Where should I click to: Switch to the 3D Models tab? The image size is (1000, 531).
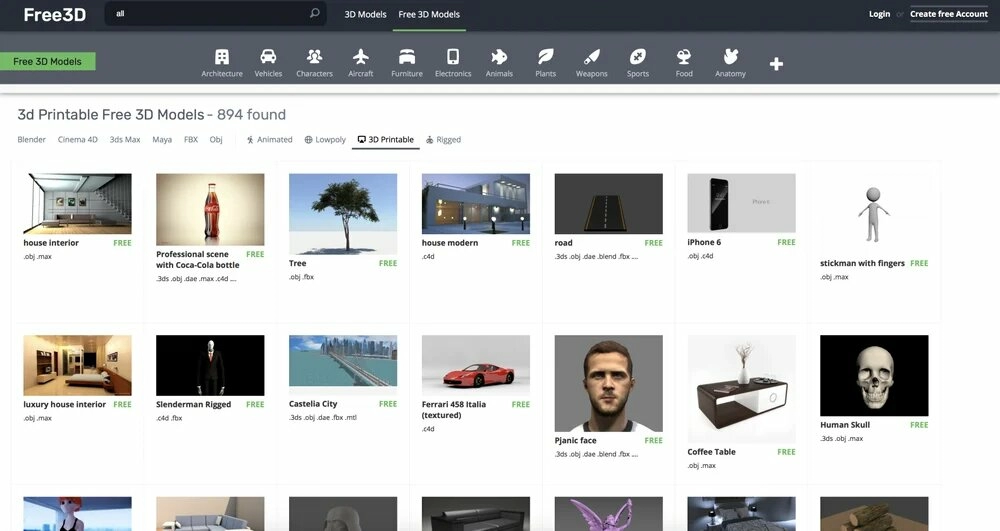[365, 14]
